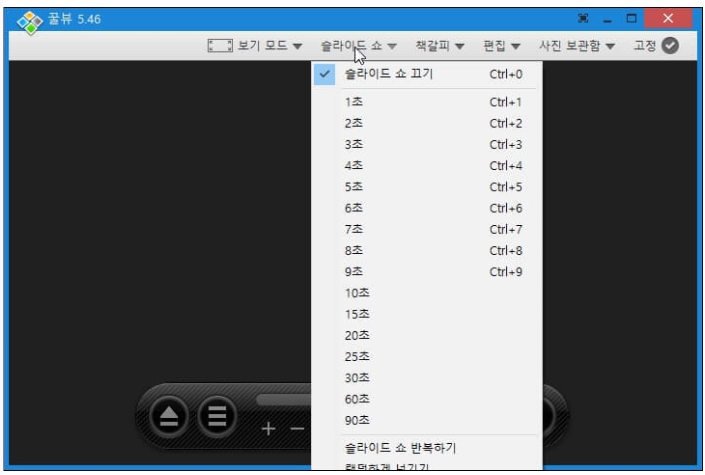Toggle the 고정 pin check icon
The height and width of the screenshot is (475, 705).
[670, 45]
